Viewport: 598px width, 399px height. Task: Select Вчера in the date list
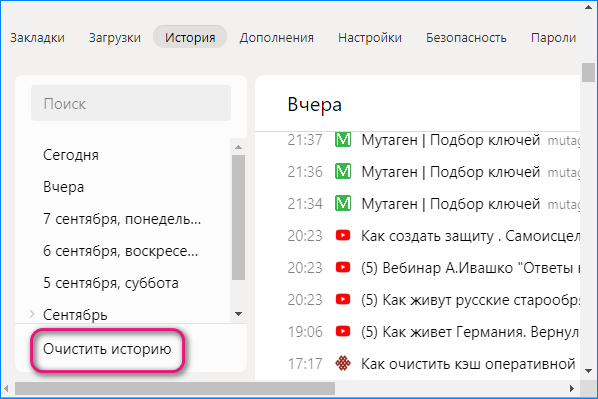(x=63, y=187)
